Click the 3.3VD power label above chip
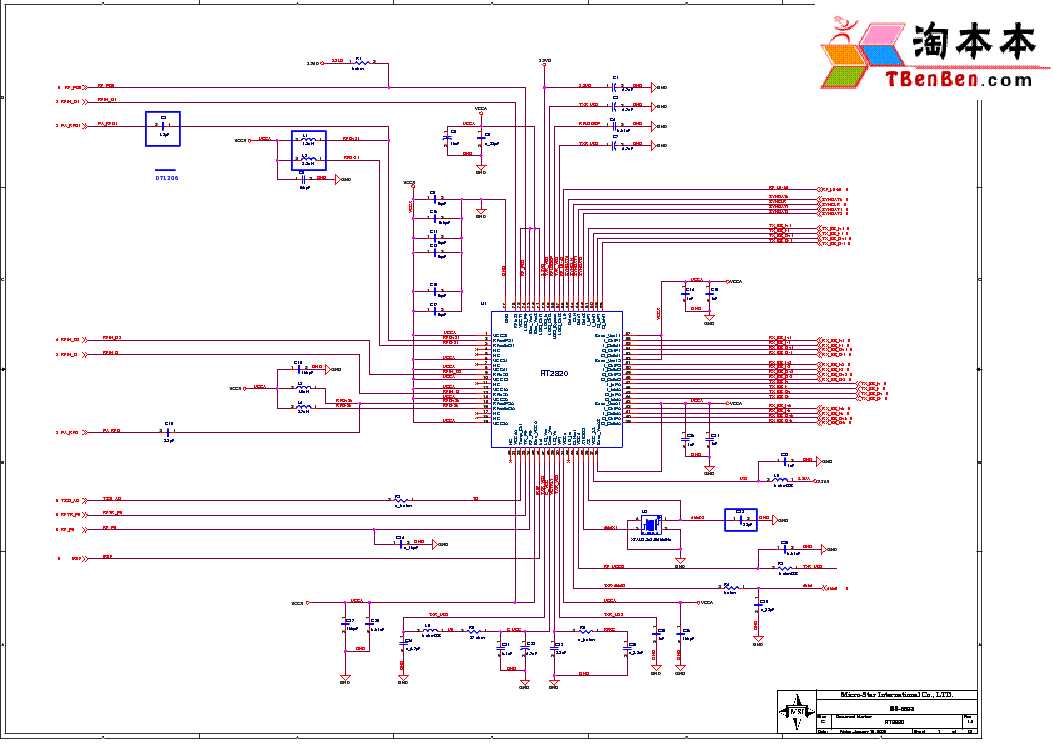This screenshot has width=1053, height=744. point(545,60)
